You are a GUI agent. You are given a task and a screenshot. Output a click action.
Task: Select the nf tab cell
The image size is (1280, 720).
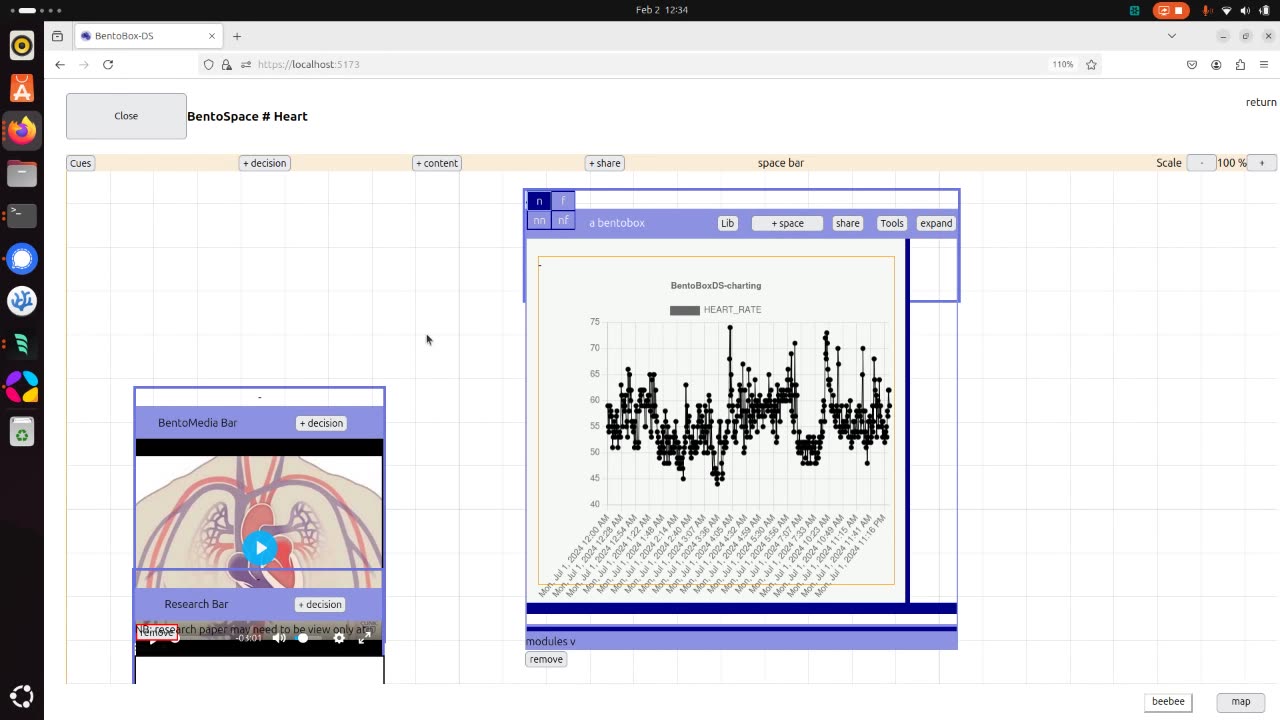(563, 220)
